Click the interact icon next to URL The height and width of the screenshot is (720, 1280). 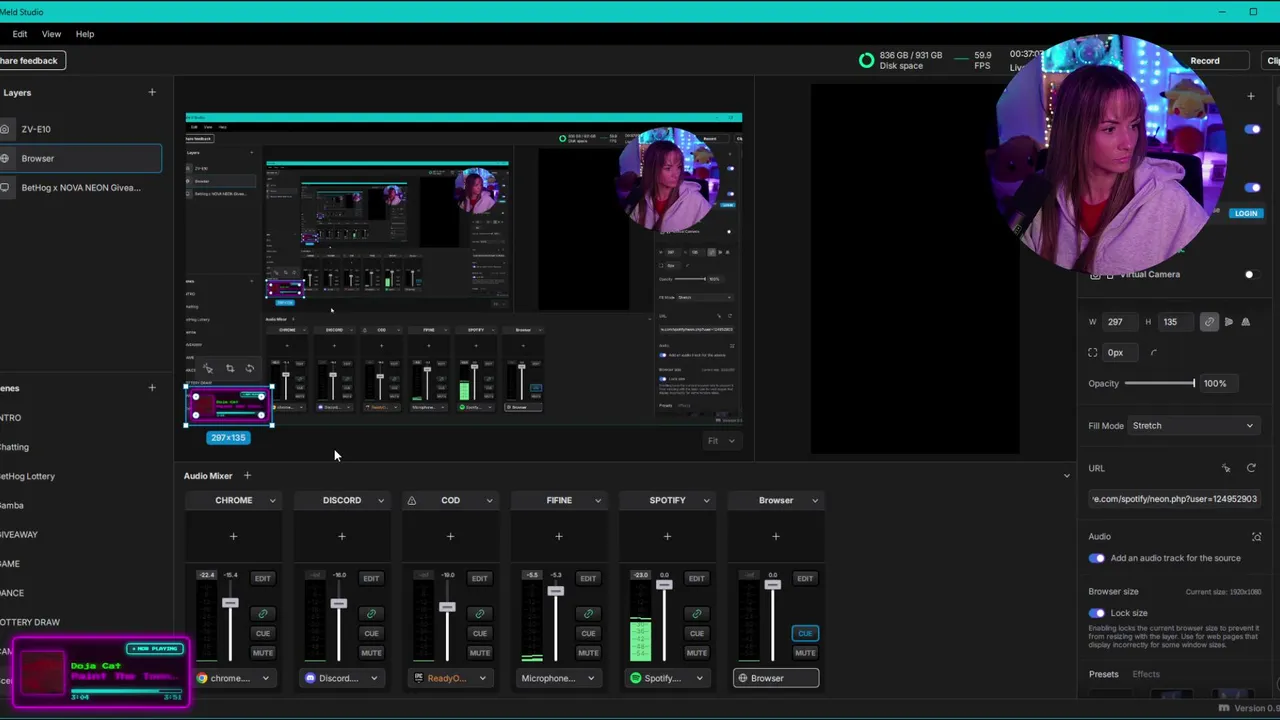(x=1226, y=468)
